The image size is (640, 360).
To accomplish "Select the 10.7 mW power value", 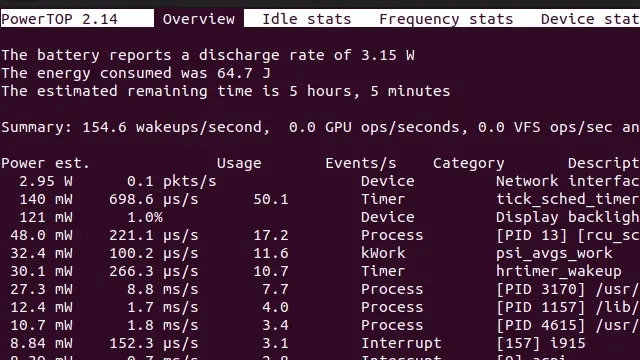I will point(41,325).
